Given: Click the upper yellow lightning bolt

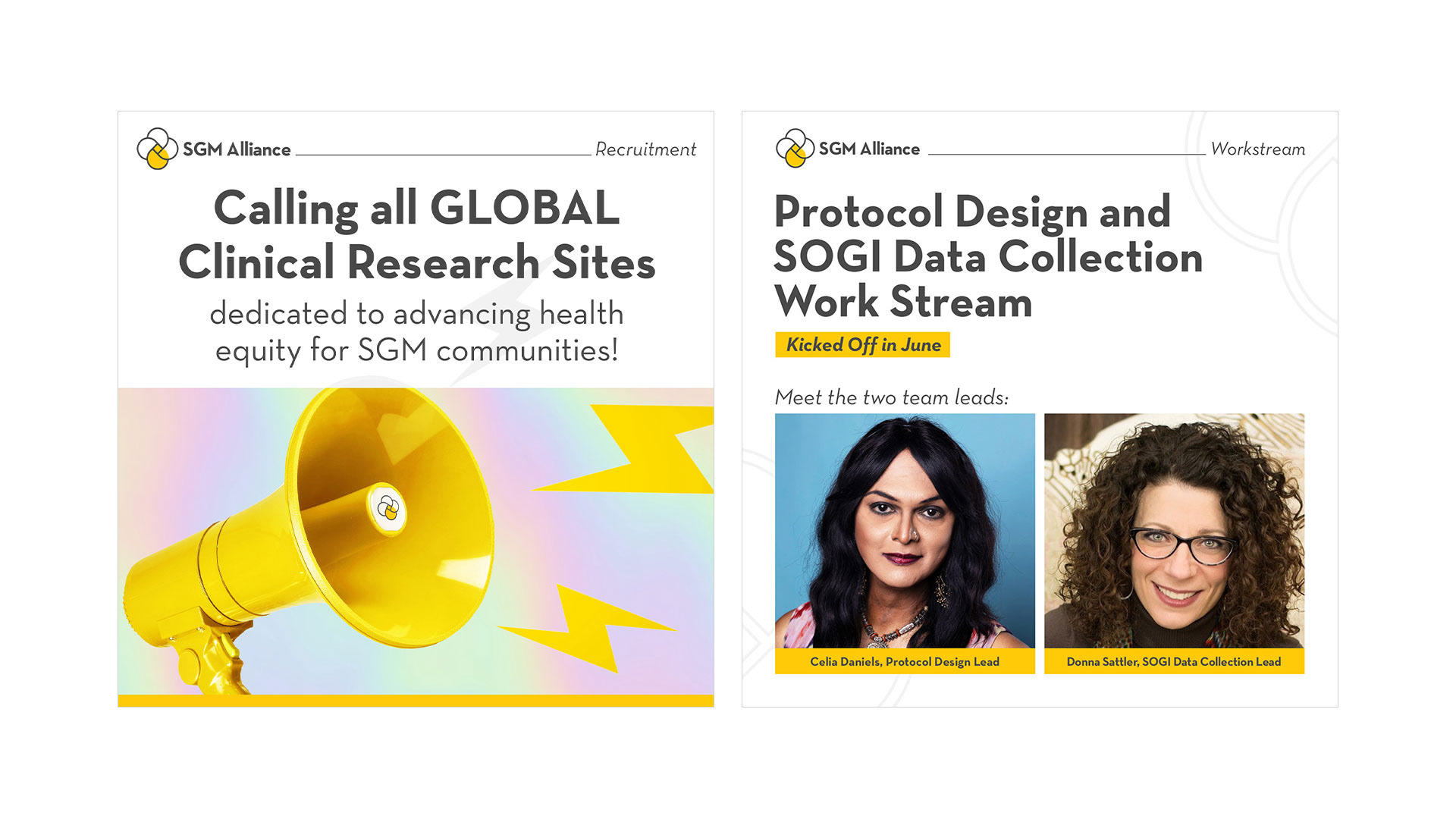Looking at the screenshot, I should pos(629,449).
